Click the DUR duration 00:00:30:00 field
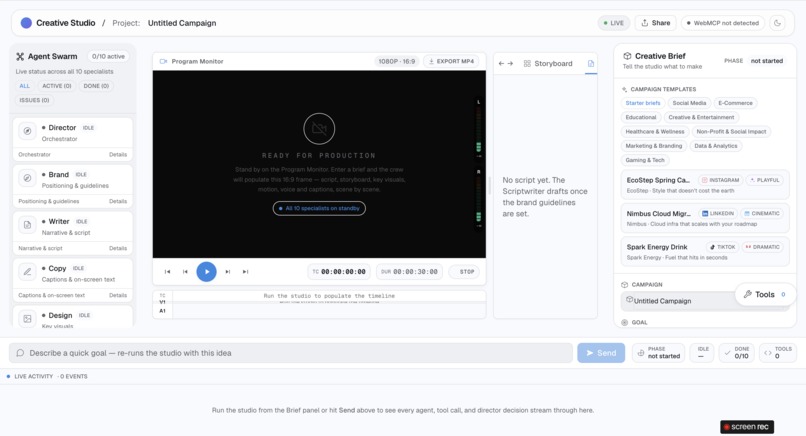The image size is (806, 436). (409, 271)
